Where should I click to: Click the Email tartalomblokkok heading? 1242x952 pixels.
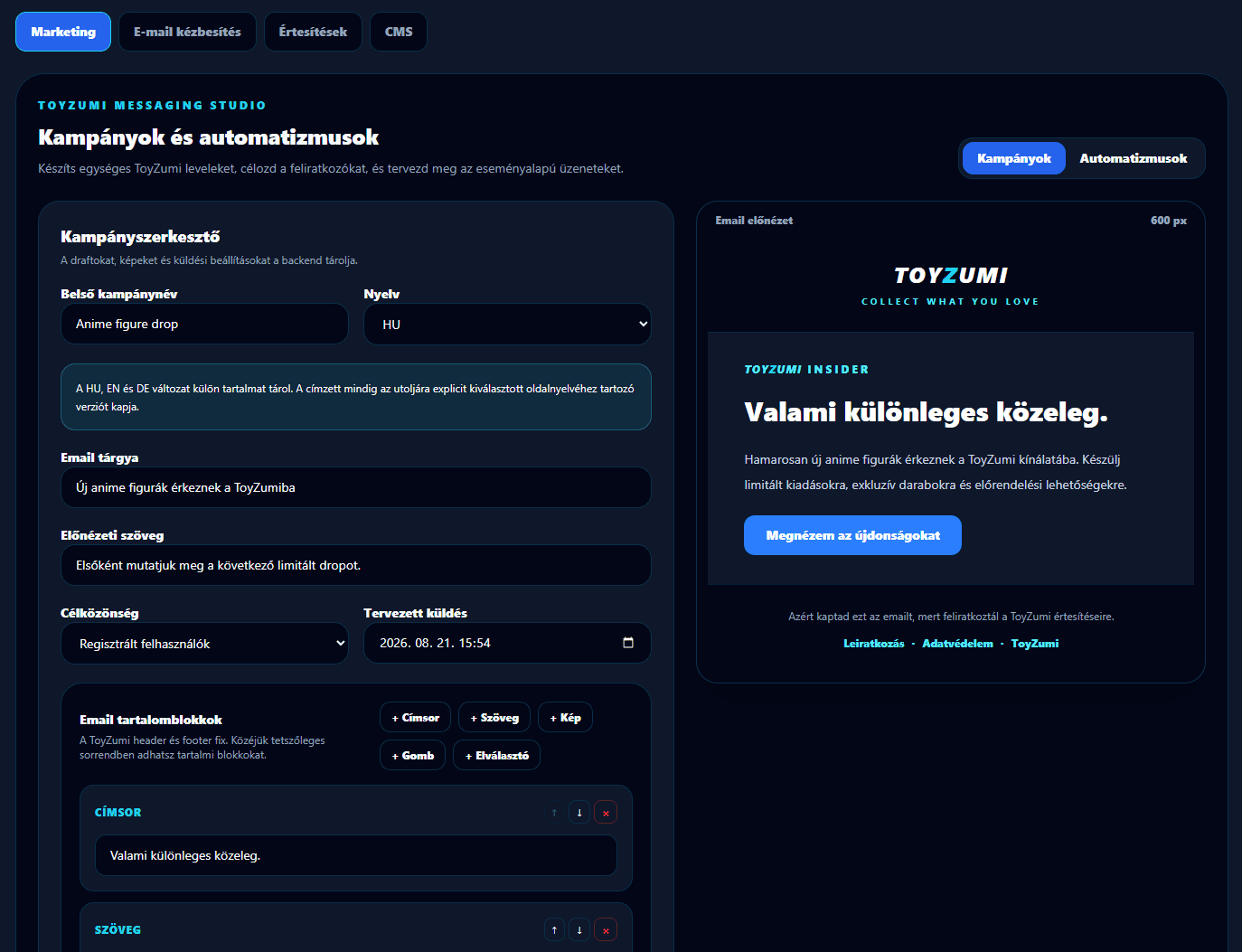coord(151,720)
